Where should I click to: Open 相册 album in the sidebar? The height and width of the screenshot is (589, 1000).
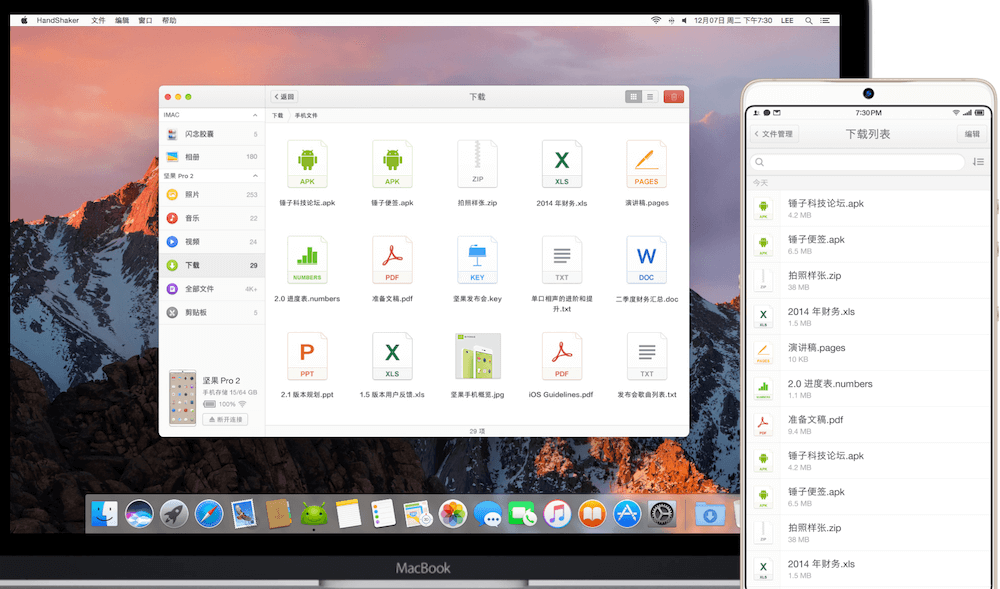212,157
